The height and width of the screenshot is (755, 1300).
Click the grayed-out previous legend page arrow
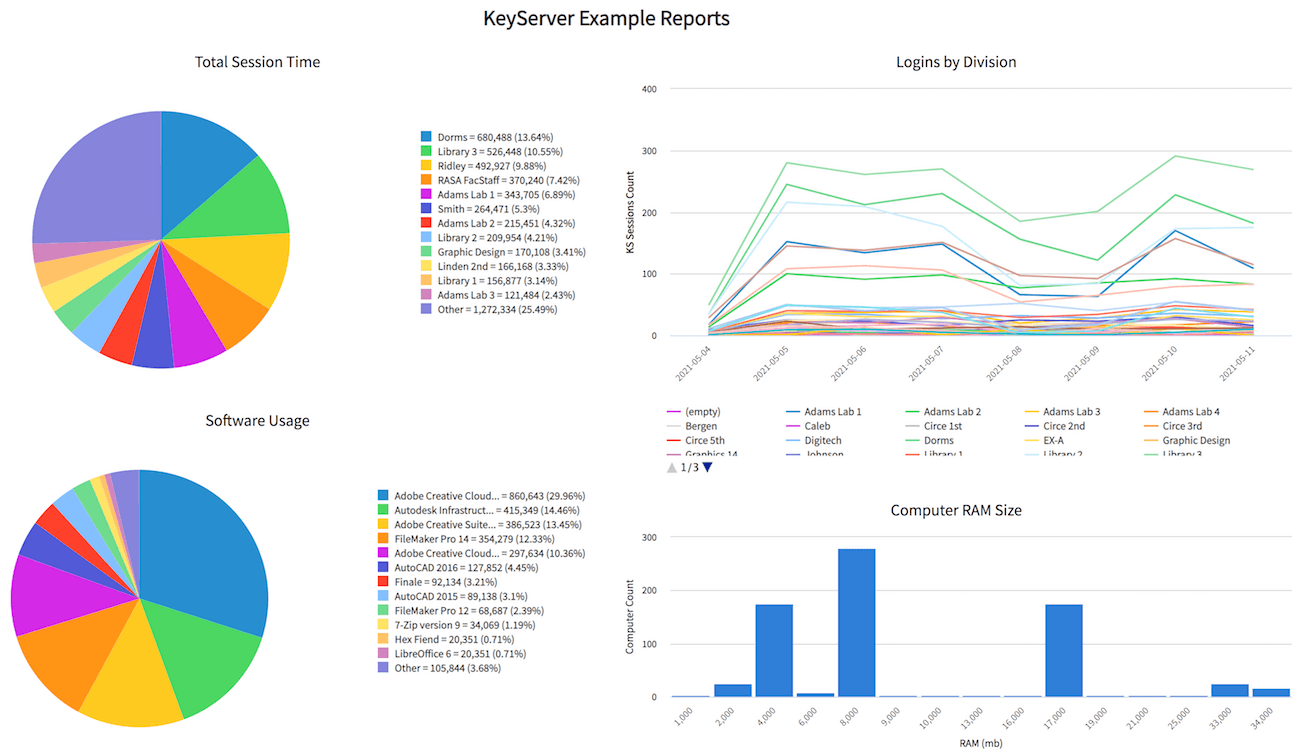tap(672, 467)
